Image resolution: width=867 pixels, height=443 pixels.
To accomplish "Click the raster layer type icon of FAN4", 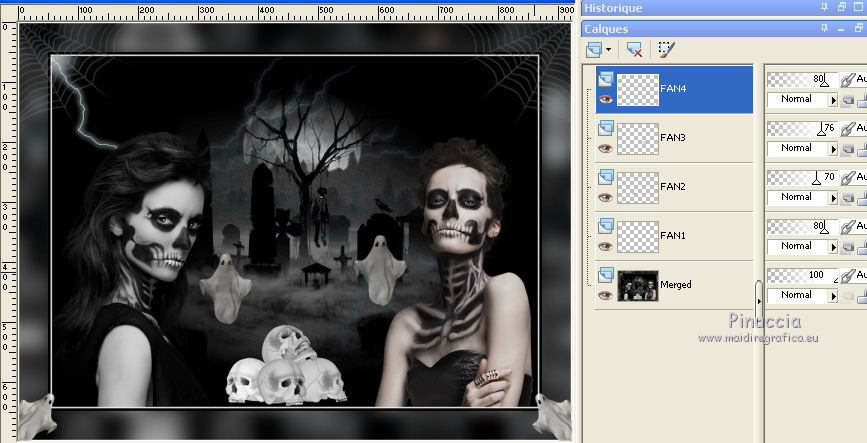I will coord(605,79).
